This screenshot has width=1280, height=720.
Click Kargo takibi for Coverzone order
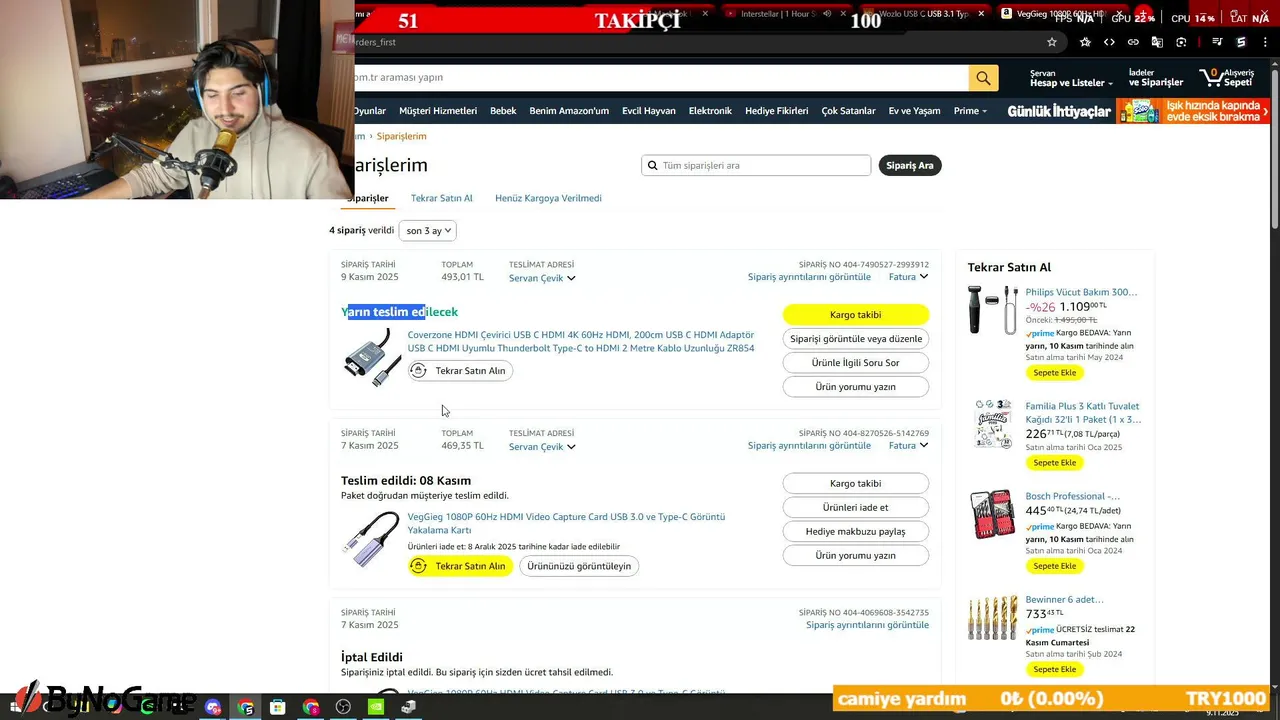tap(856, 315)
